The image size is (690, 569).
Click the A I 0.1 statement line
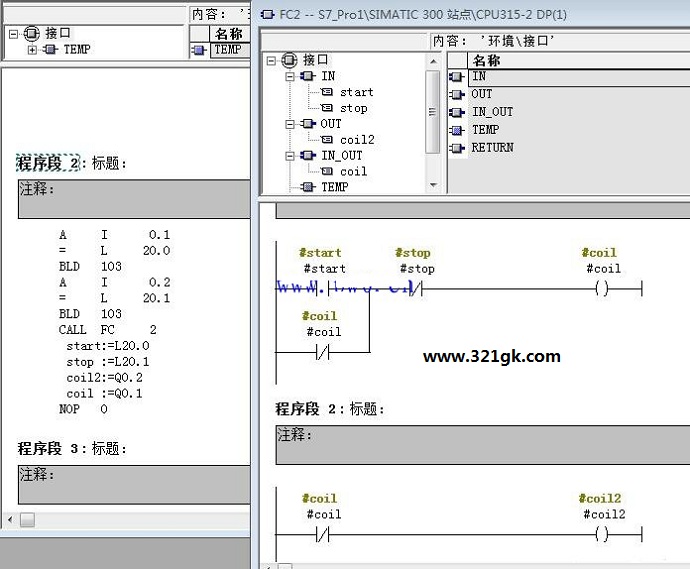click(x=114, y=235)
